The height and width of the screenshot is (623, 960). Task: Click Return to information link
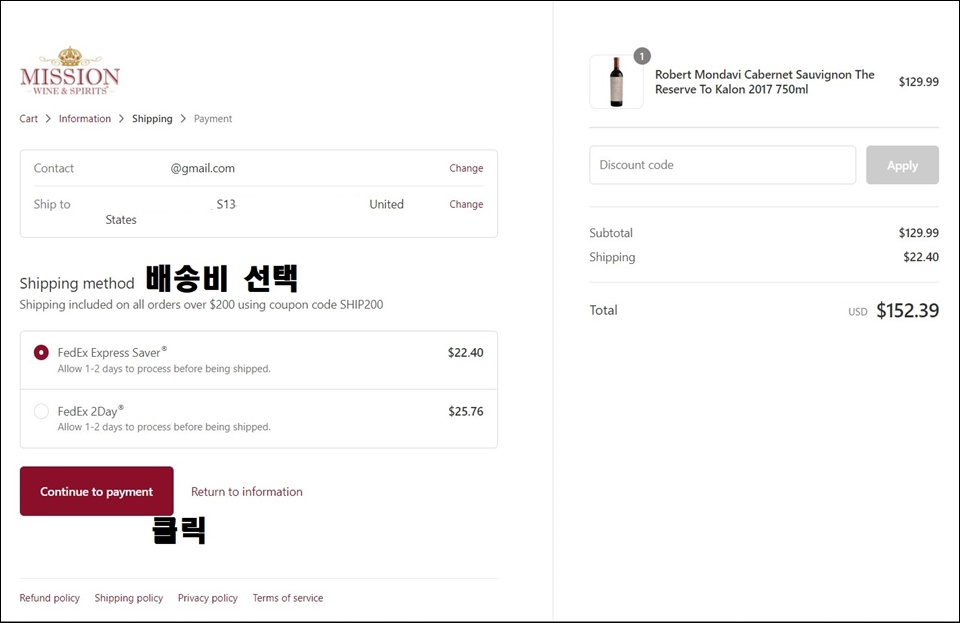click(247, 491)
